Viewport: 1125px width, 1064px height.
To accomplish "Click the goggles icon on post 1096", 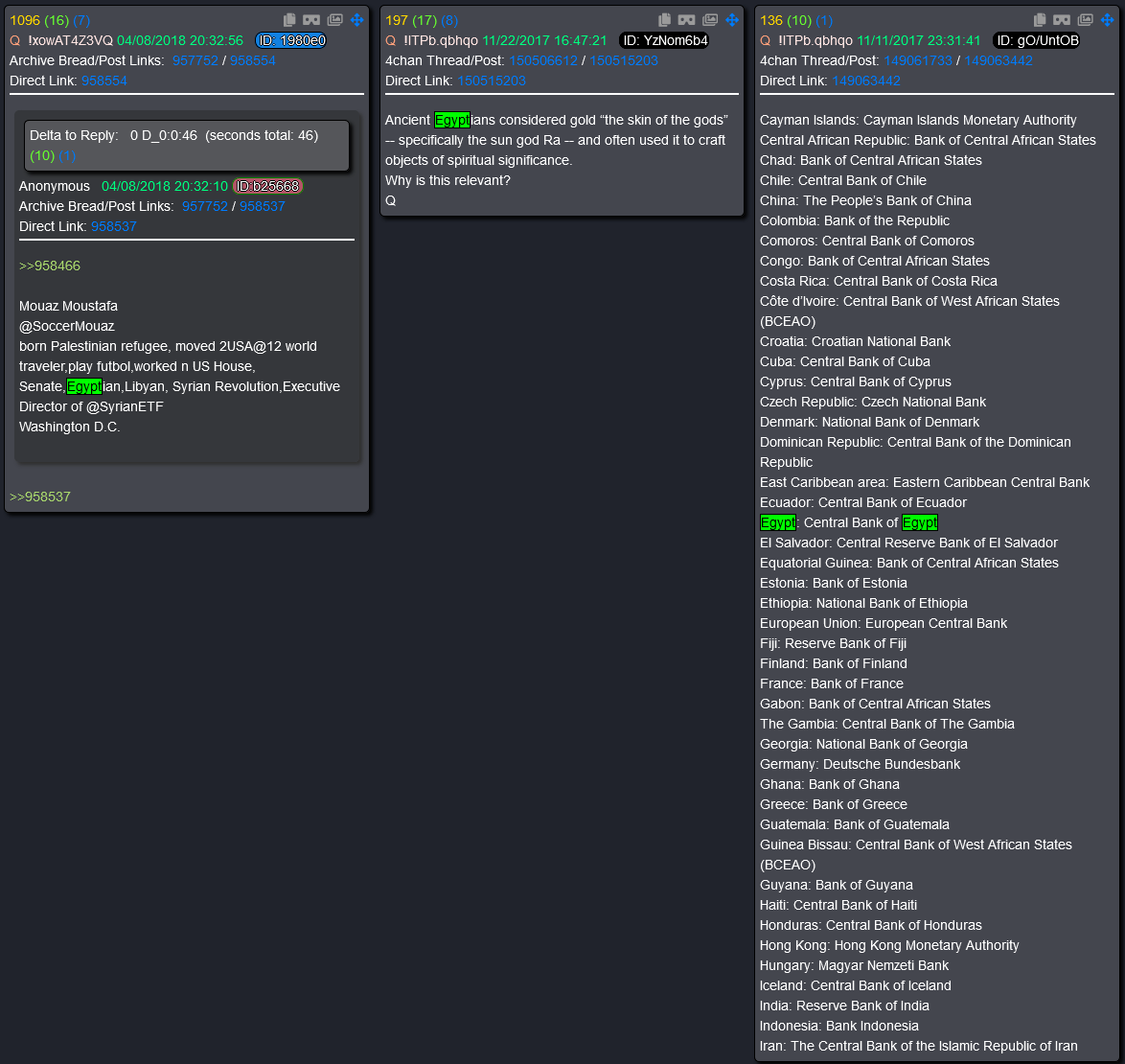I will click(x=311, y=20).
